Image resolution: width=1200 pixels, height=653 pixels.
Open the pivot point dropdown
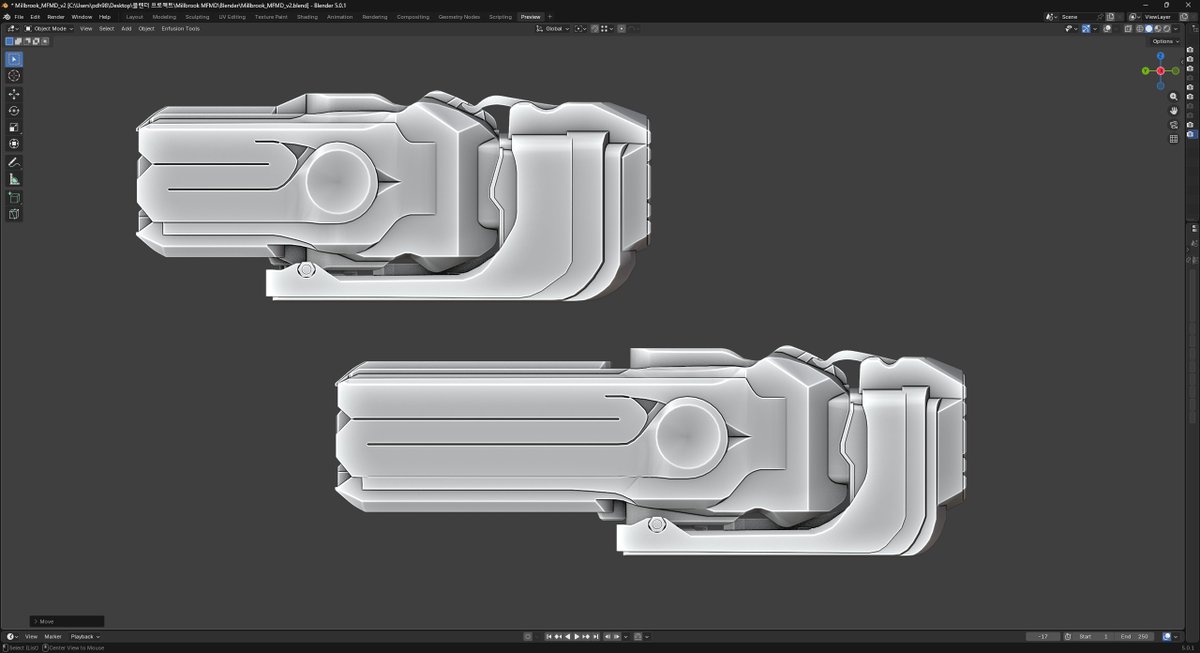pos(579,29)
